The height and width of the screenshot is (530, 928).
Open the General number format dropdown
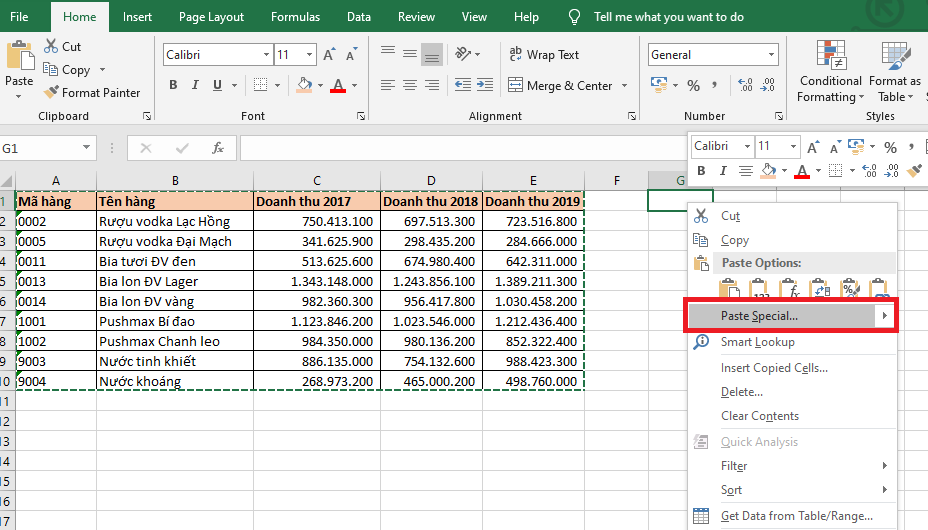[773, 55]
